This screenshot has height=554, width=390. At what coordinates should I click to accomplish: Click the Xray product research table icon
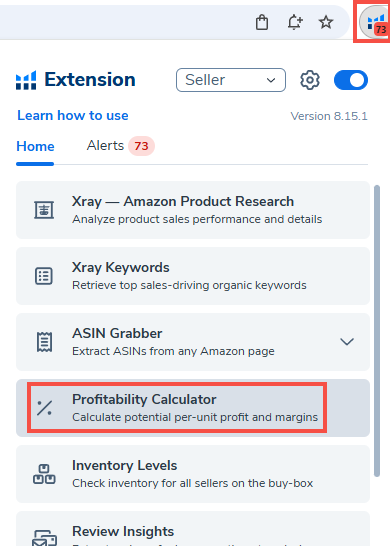click(44, 210)
